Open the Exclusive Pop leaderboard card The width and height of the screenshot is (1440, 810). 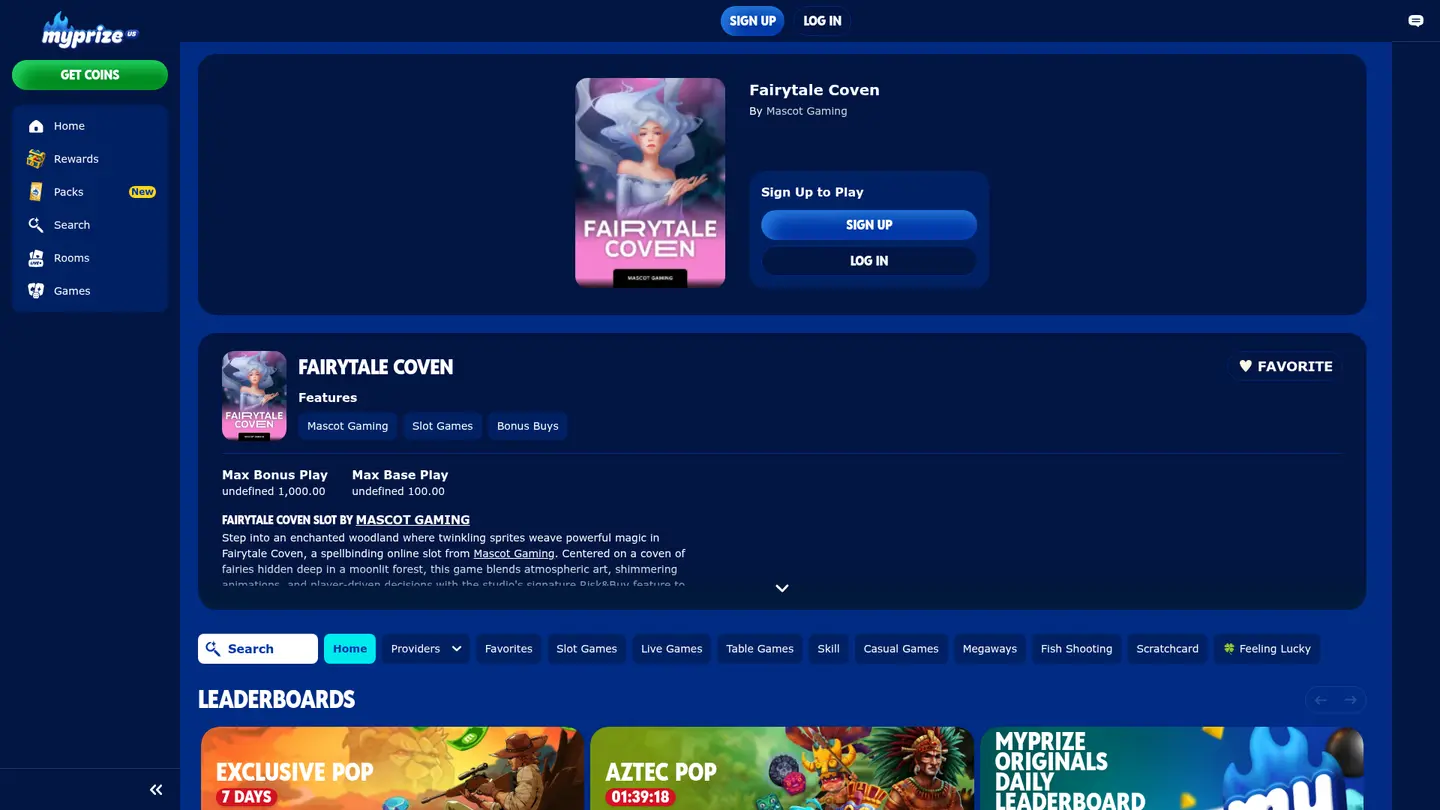[392, 768]
